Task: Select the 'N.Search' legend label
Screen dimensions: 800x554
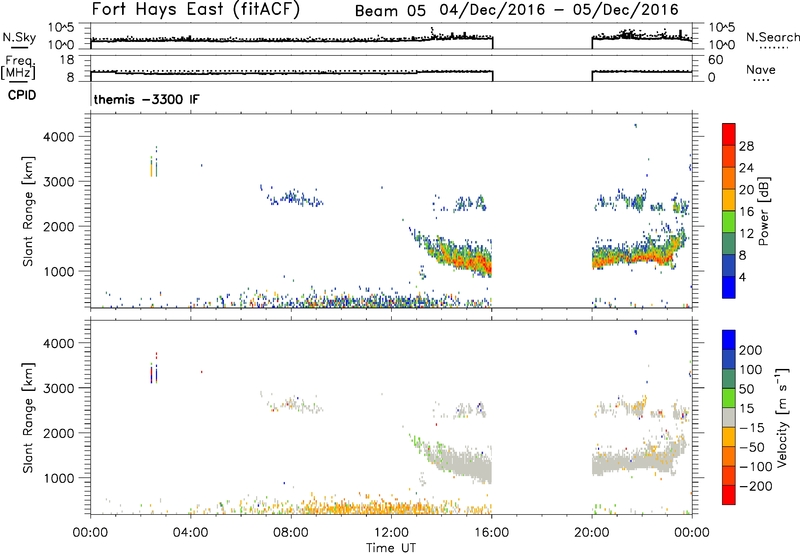Action: click(x=772, y=37)
